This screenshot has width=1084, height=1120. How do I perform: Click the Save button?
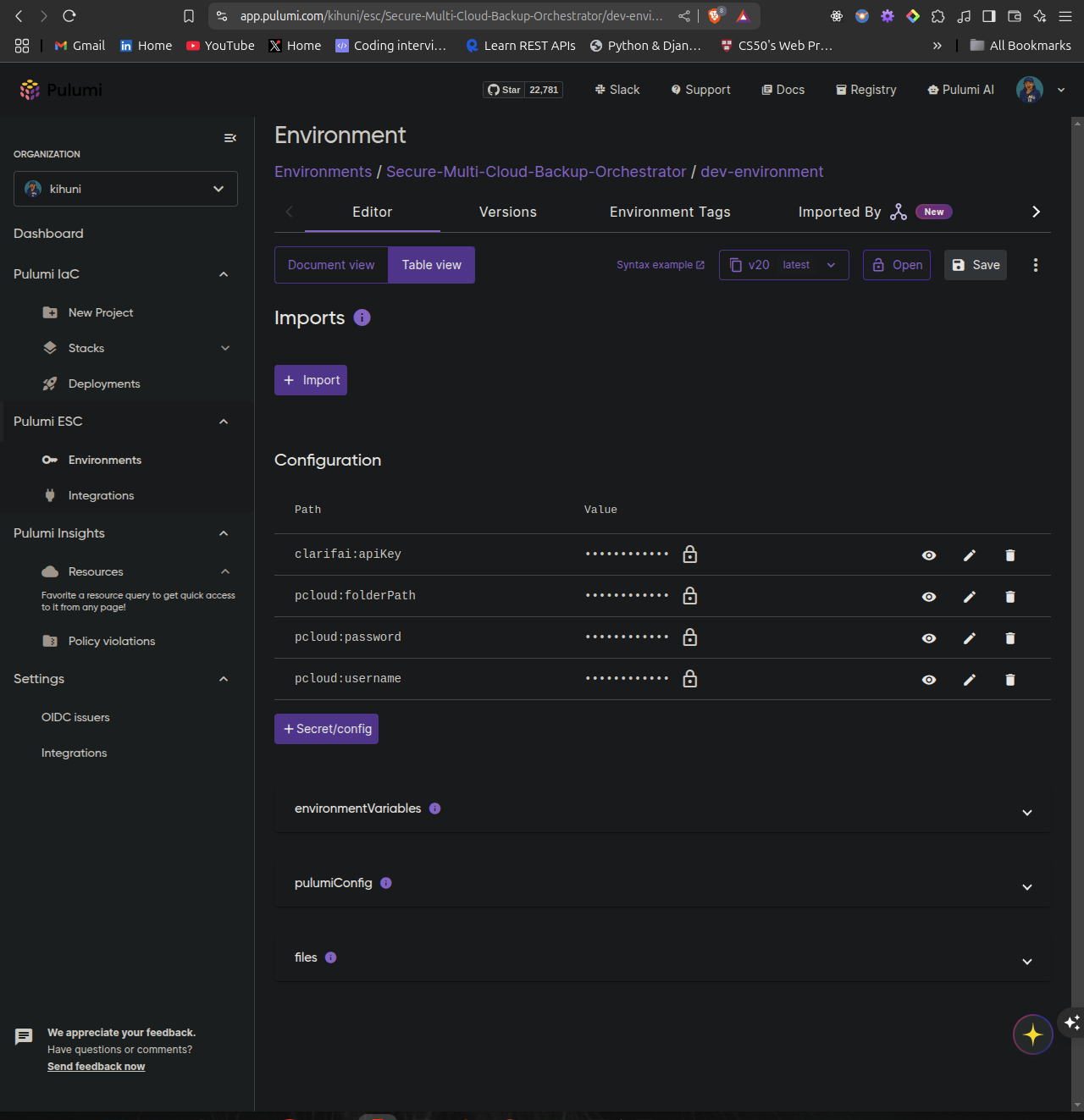(x=976, y=265)
